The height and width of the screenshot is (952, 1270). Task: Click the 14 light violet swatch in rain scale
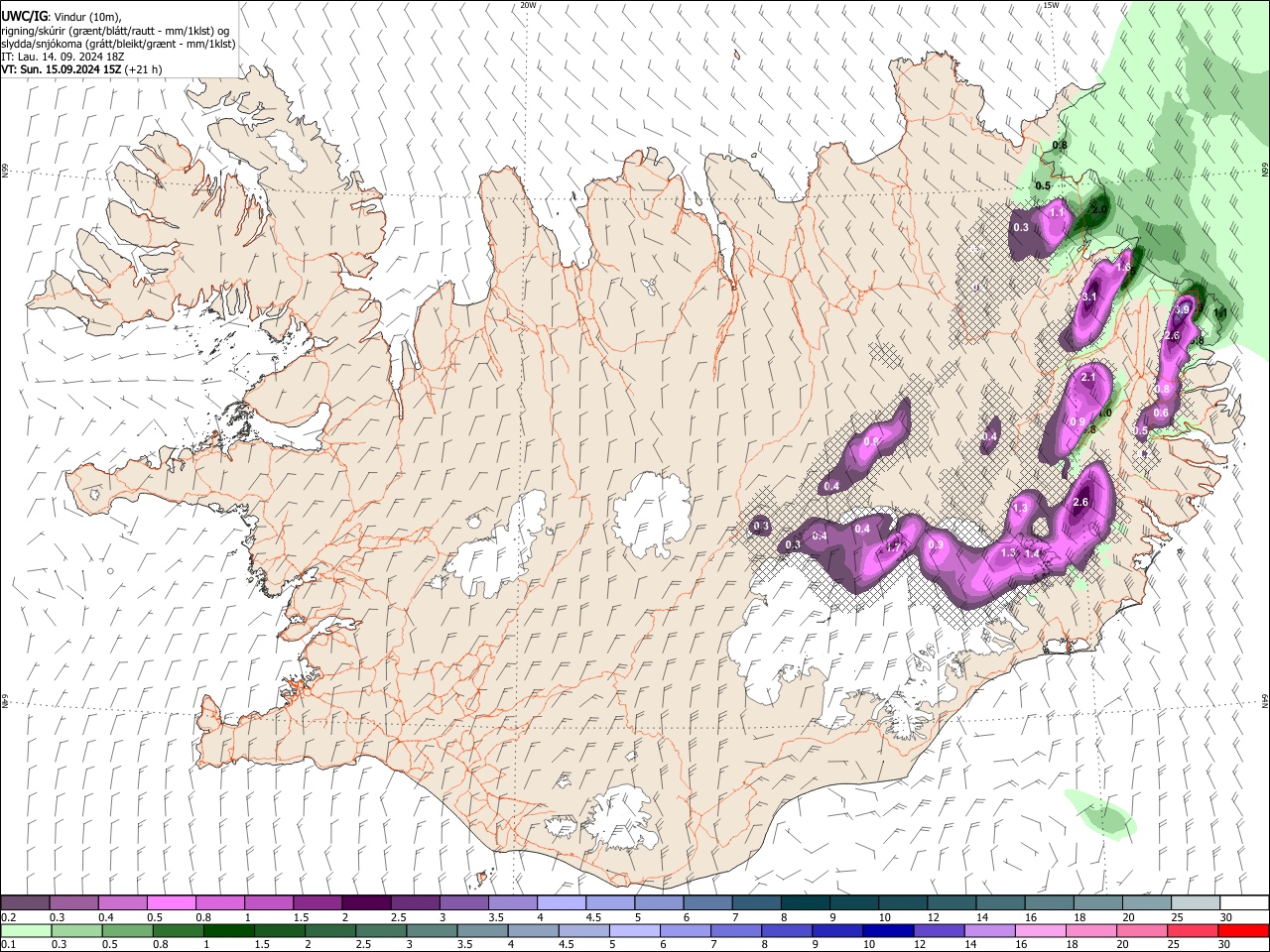(x=988, y=930)
